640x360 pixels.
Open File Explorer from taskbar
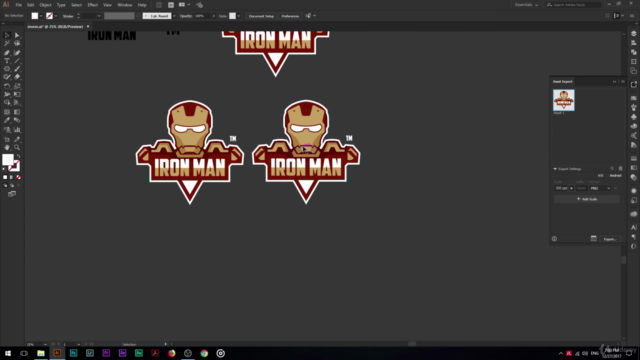(41, 353)
